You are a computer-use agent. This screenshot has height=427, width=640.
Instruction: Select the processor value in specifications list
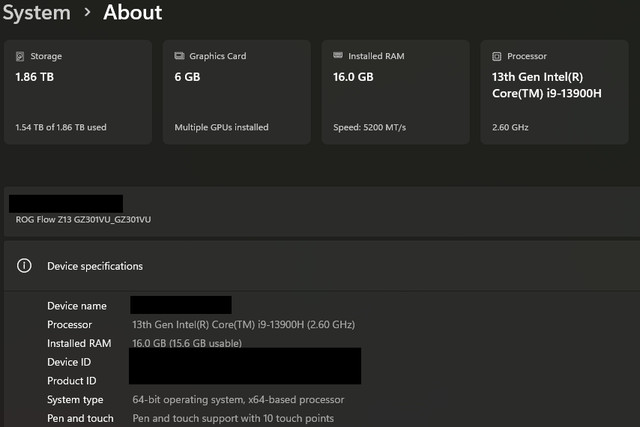[244, 325]
